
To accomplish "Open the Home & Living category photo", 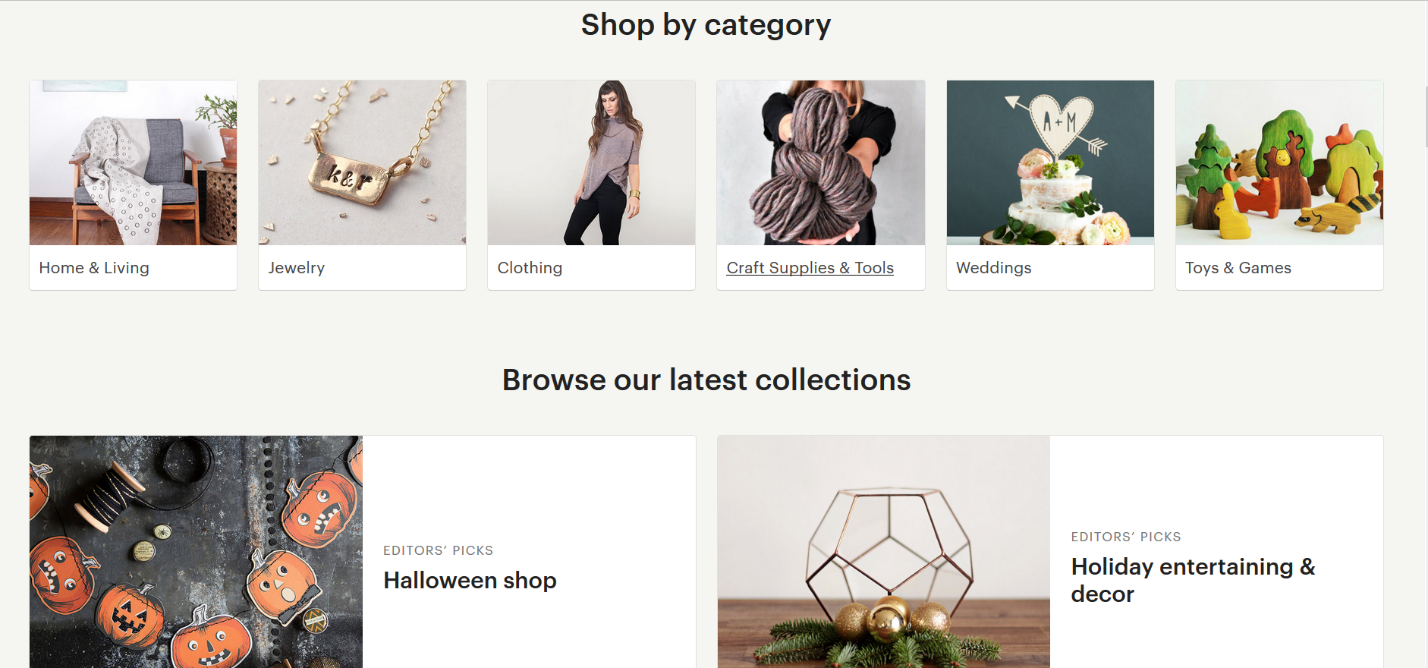I will (133, 163).
